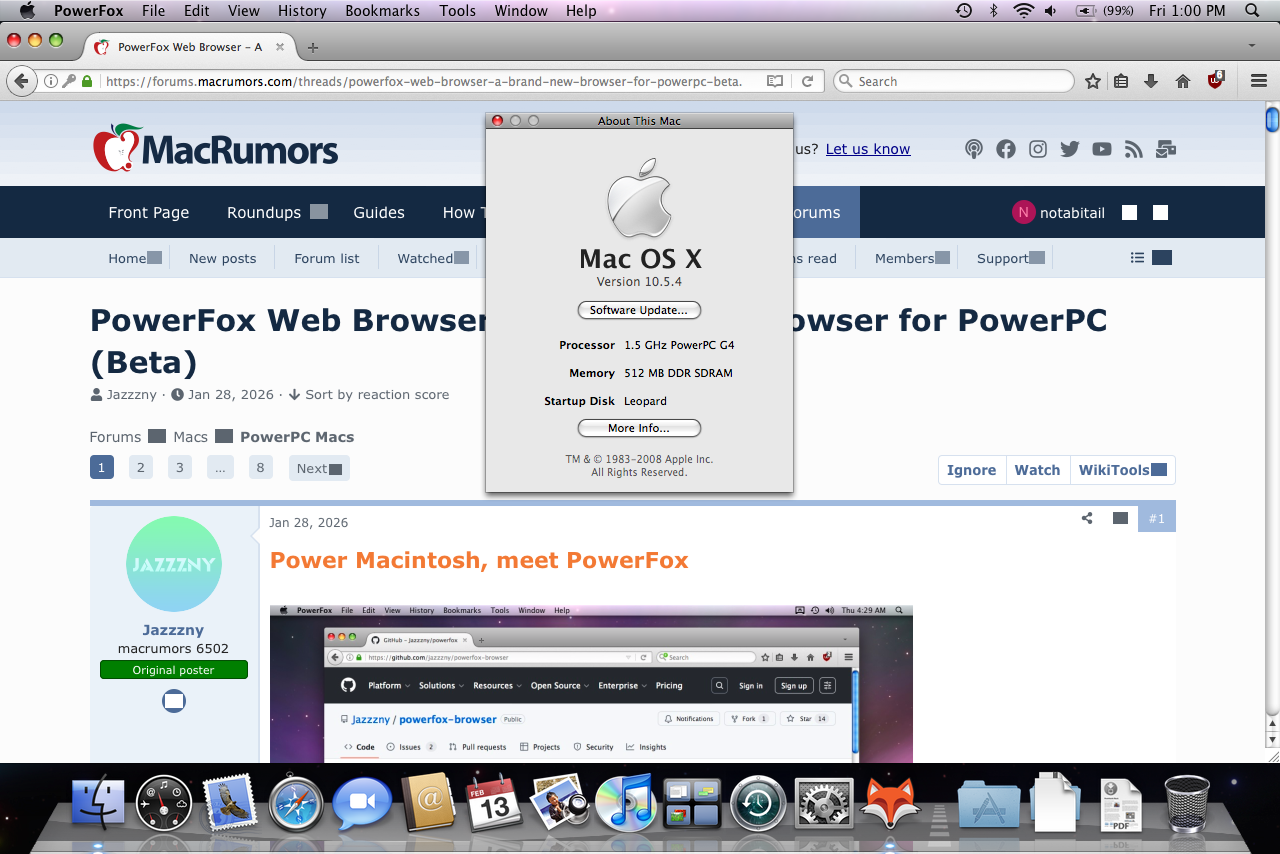Screen dimensions: 1280x854
Task: Jump to page 8 of the thread
Action: [x=260, y=468]
